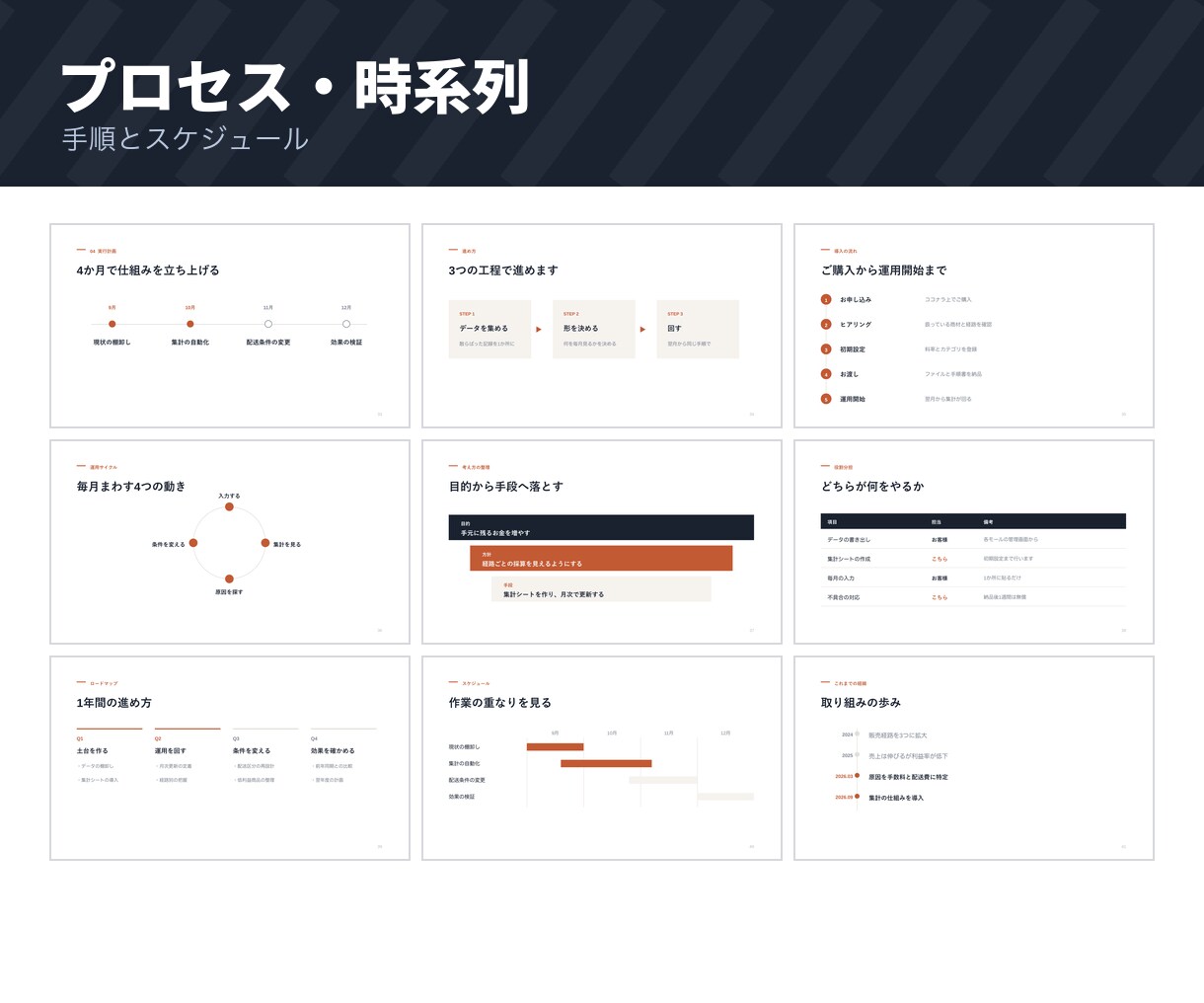Image resolution: width=1204 pixels, height=1003 pixels.
Task: Click the '現状の棚卸し' timeline label
Action: (x=113, y=343)
